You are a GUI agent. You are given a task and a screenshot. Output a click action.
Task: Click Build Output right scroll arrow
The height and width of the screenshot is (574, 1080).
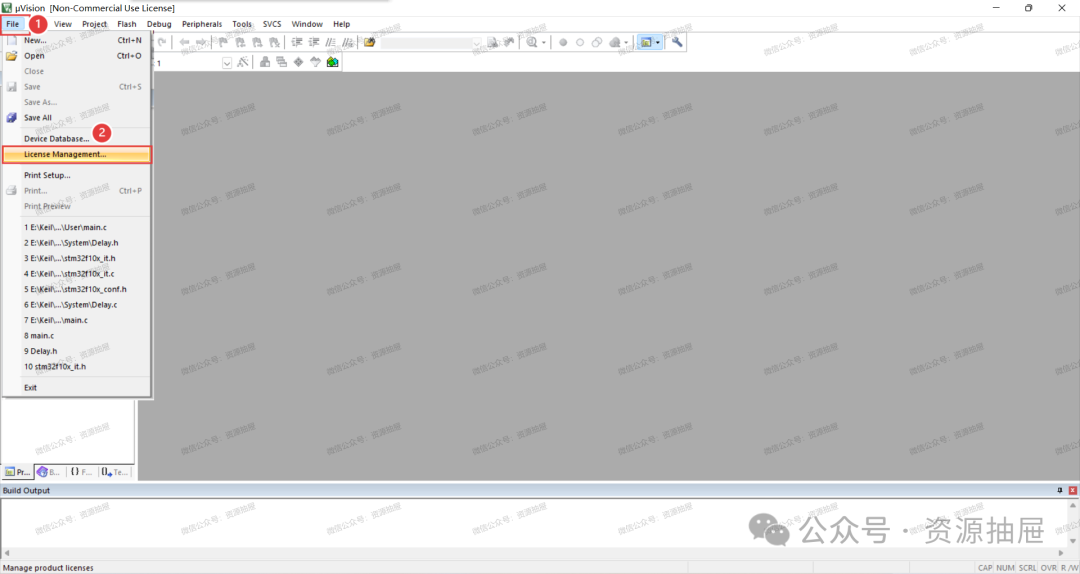click(x=1061, y=553)
